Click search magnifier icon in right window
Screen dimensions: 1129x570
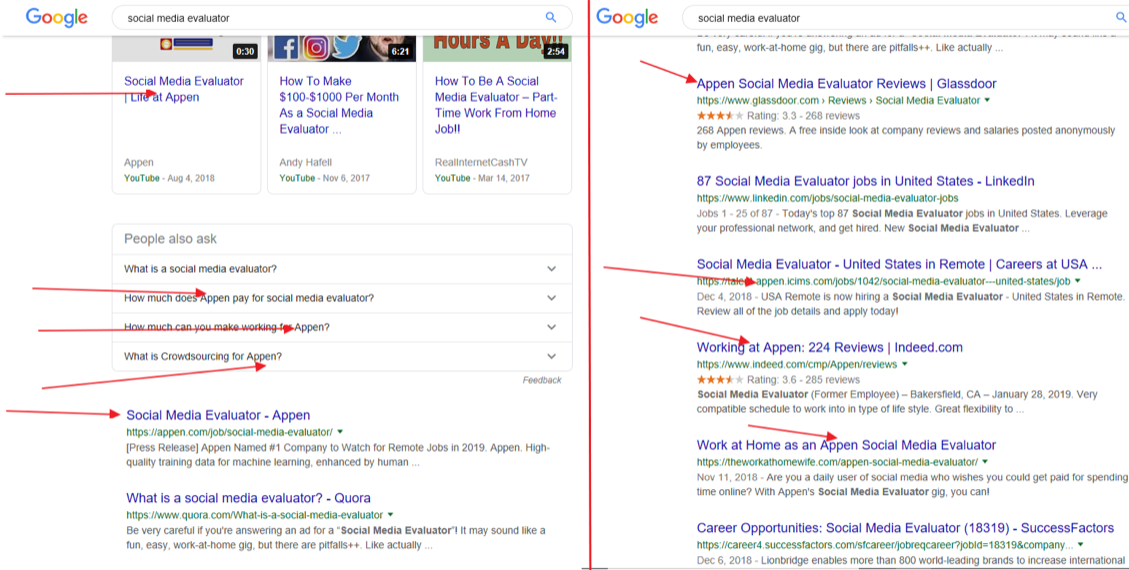coord(1122,17)
